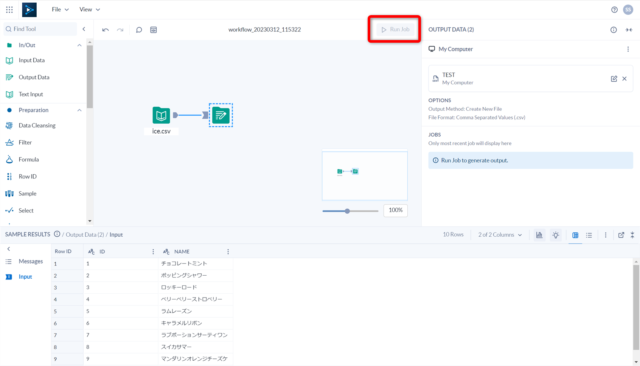Screen dimensions: 640x366
Task: Click the Run Job button
Action: (x=395, y=29)
